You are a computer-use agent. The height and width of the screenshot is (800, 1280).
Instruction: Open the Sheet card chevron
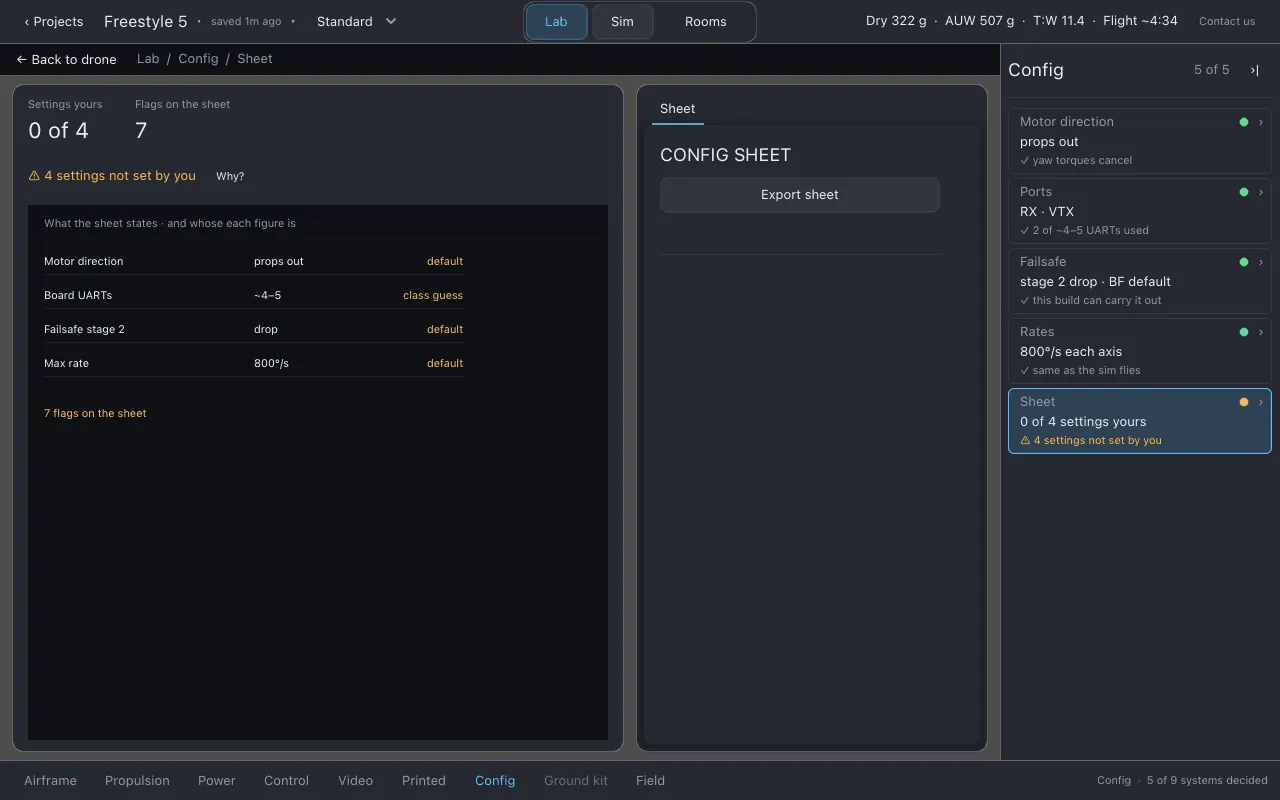click(x=1260, y=402)
